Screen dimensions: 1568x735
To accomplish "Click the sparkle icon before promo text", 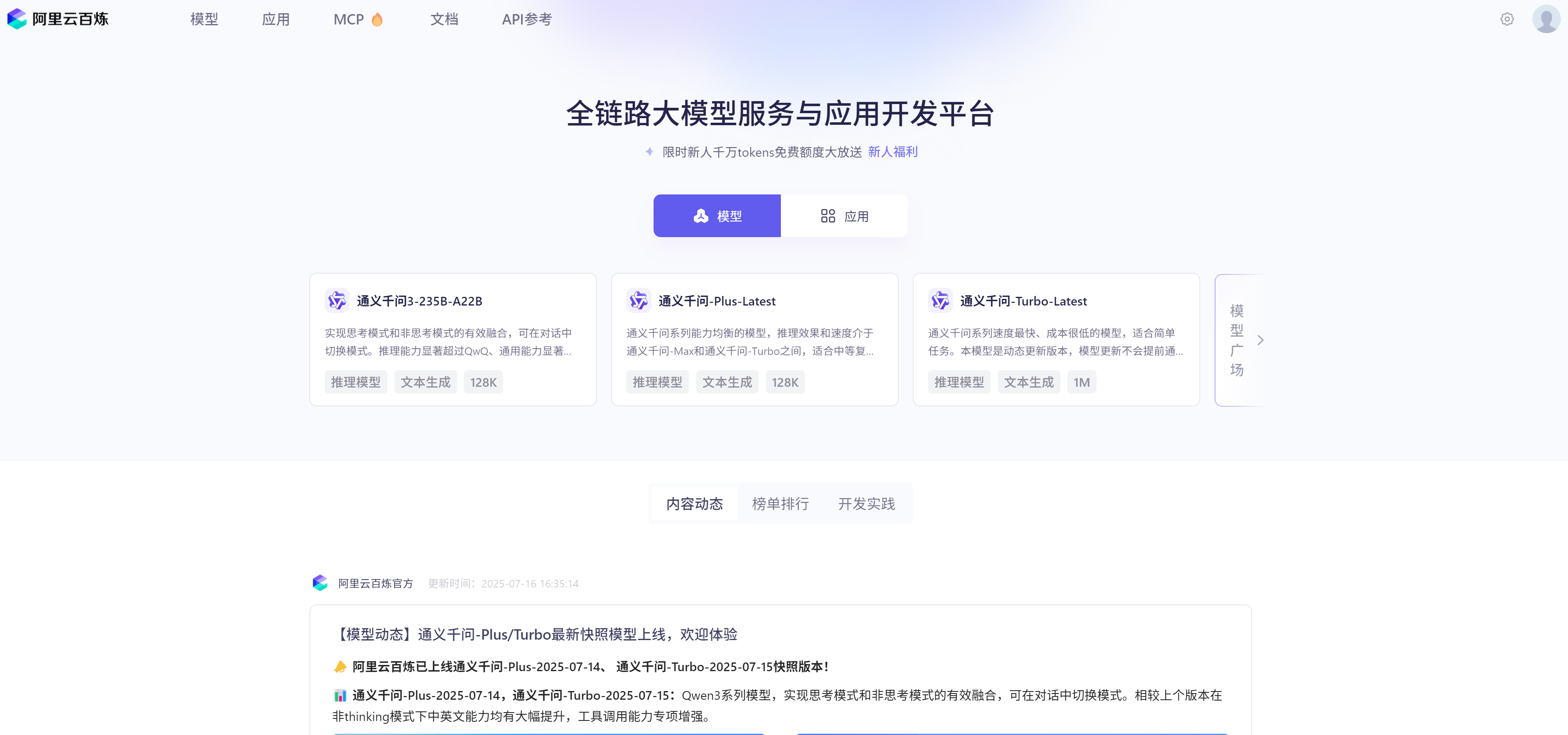I will 649,151.
